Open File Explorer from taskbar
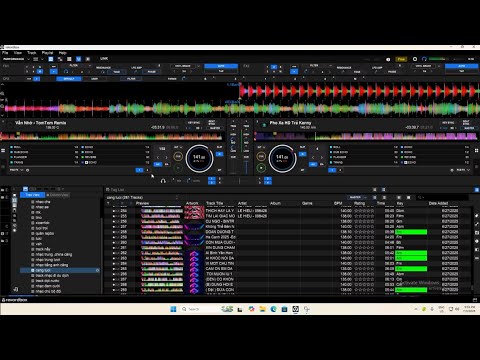Screen dimensions: 480x360 pos(262,309)
